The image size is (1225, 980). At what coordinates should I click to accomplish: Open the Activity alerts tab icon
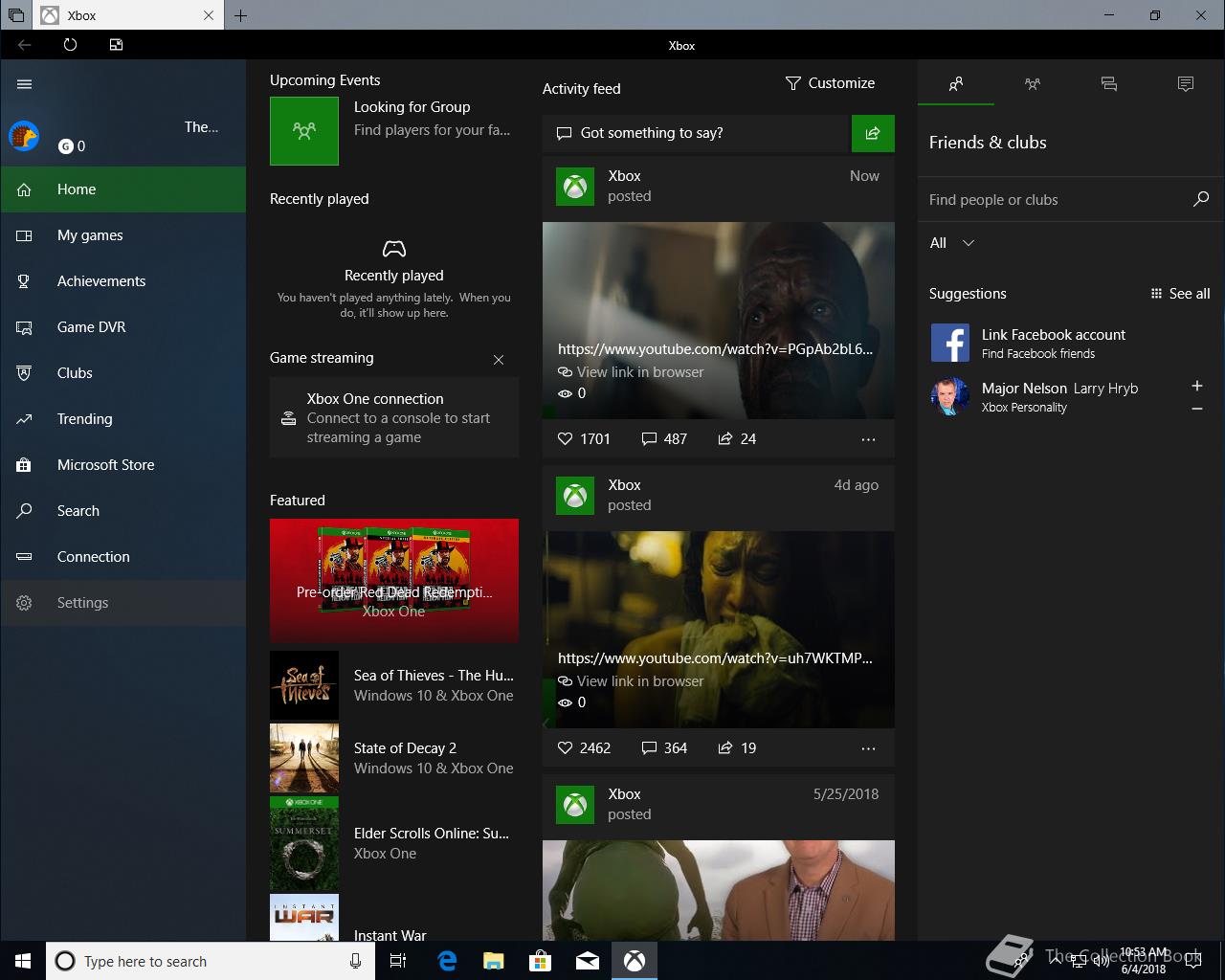click(1186, 84)
